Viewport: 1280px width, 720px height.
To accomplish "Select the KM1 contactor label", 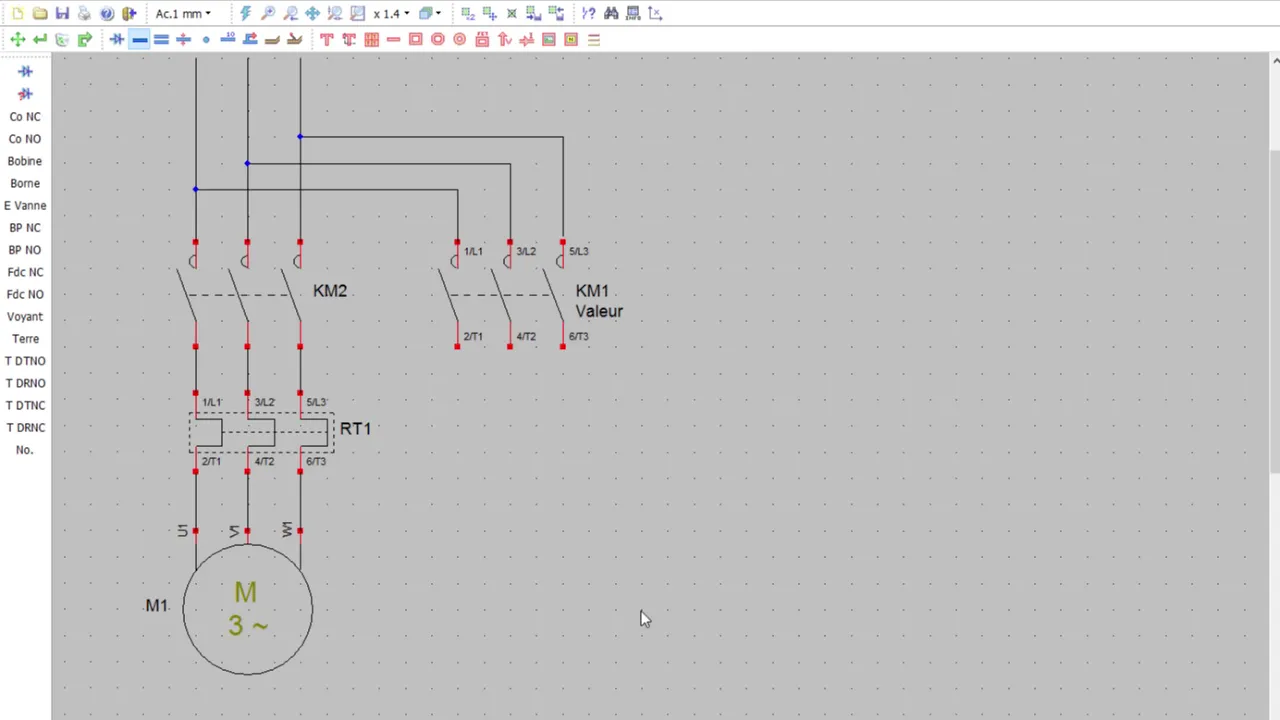I will tap(592, 291).
